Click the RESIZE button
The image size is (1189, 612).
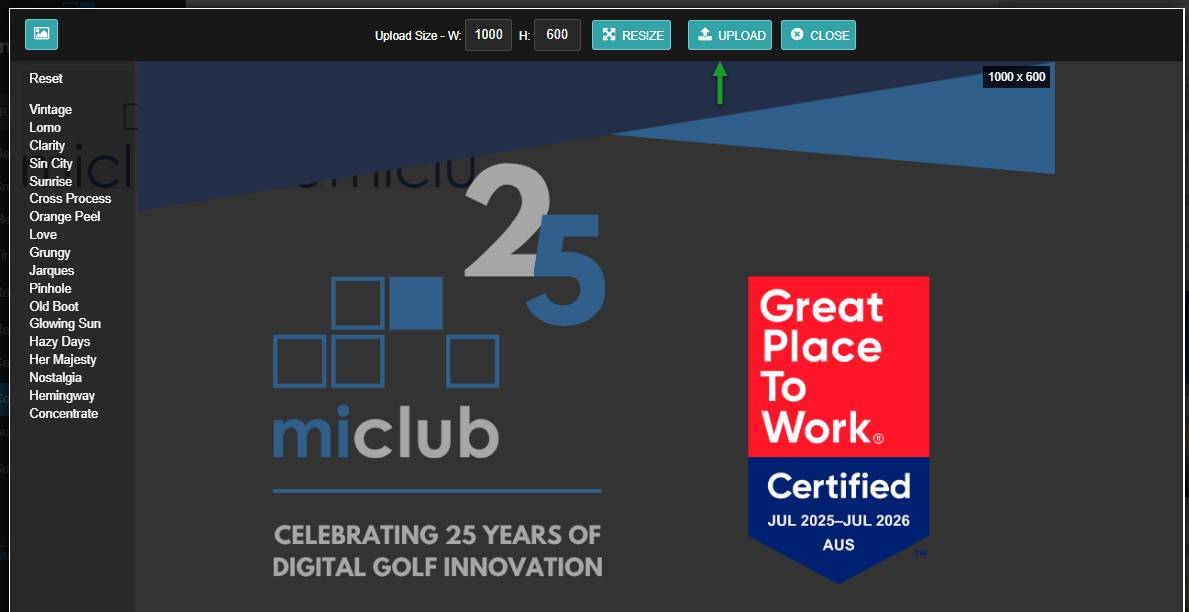pyautogui.click(x=631, y=35)
